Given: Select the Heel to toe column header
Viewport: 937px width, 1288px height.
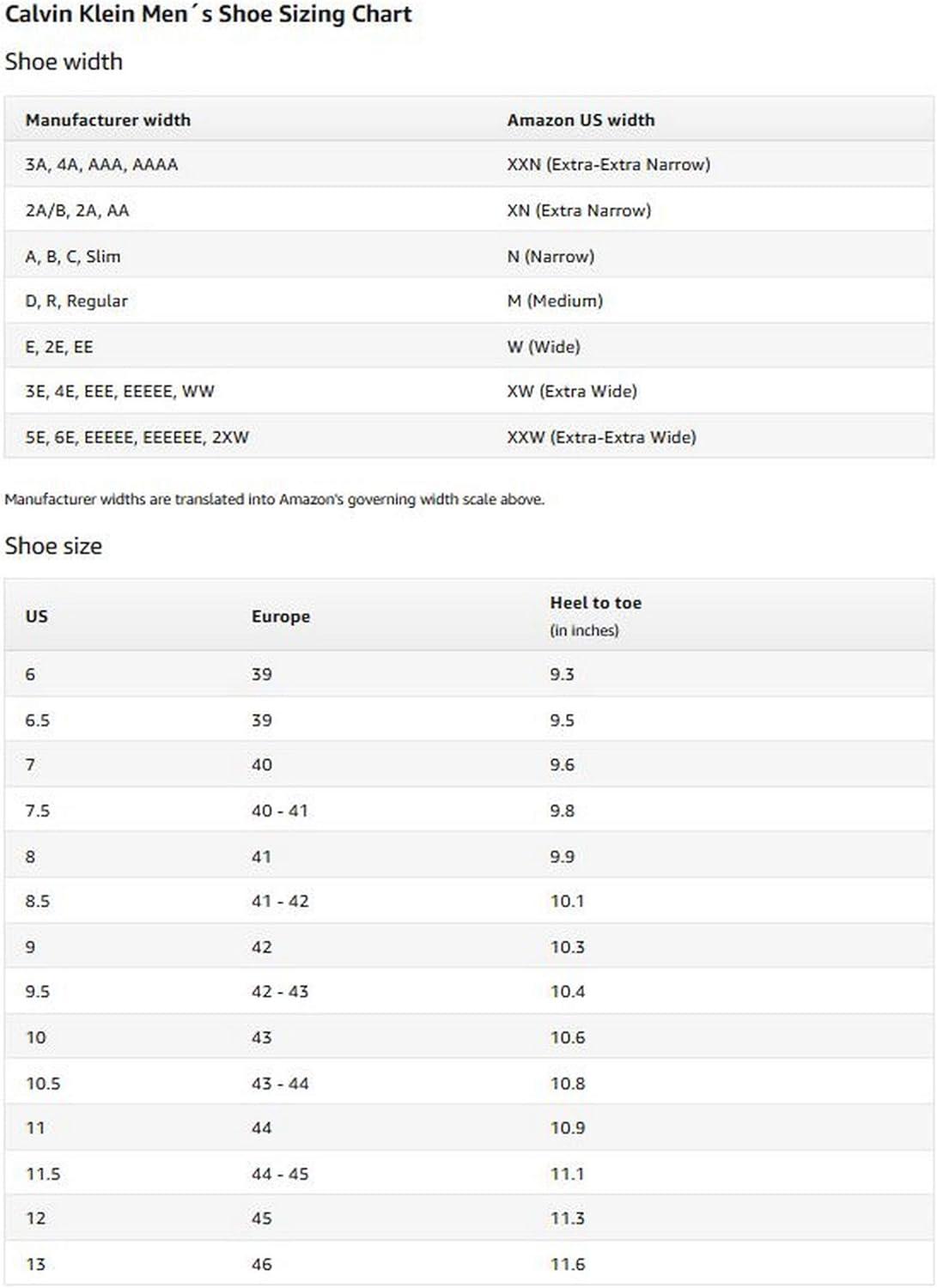Looking at the screenshot, I should click(x=595, y=604).
